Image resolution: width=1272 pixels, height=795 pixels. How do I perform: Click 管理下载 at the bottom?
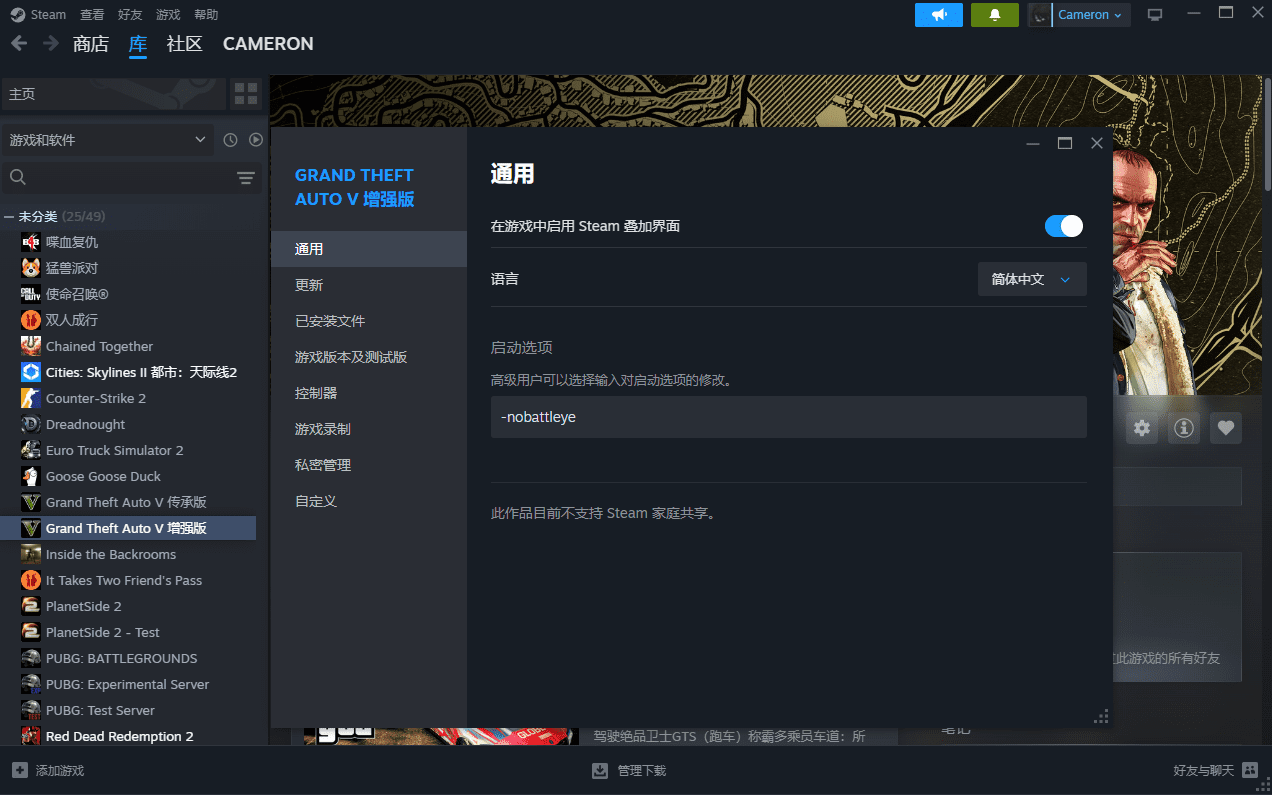pyautogui.click(x=642, y=771)
